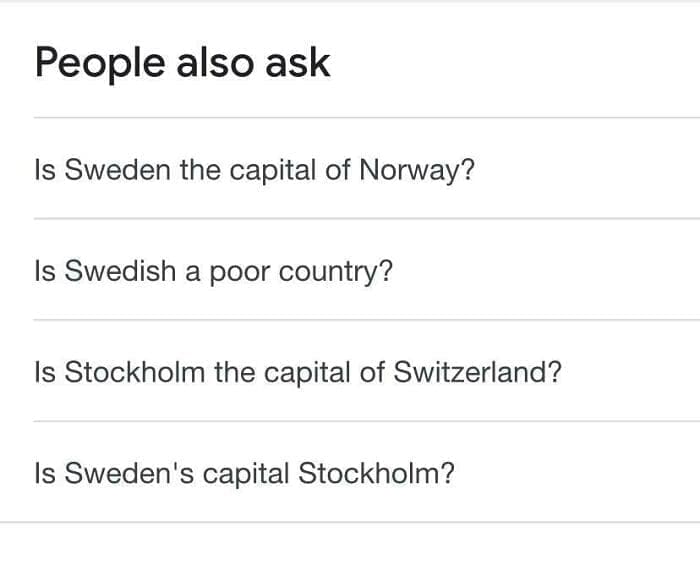Click divider between Swedish and Switzerland questions
This screenshot has height=565, width=700.
[366, 320]
